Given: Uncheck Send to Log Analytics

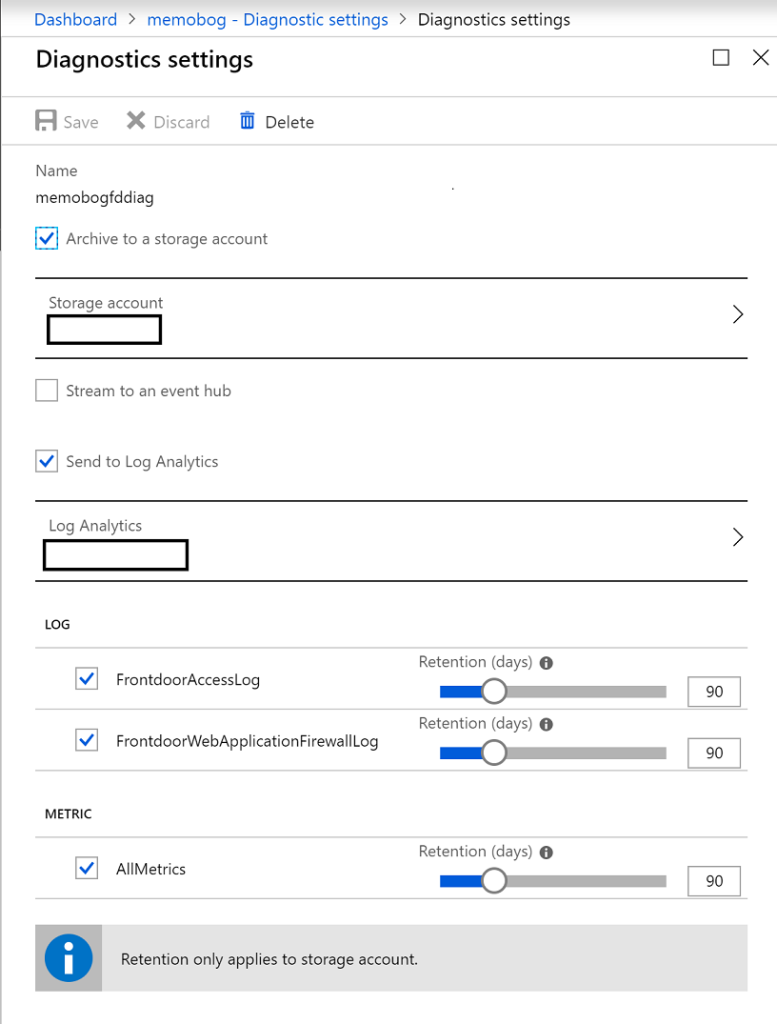Looking at the screenshot, I should pyautogui.click(x=46, y=461).
